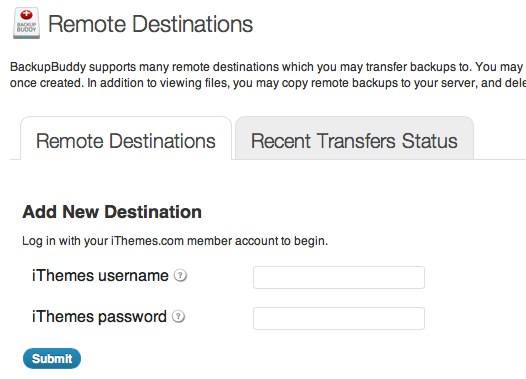This screenshot has width=526, height=379.
Task: Click the iThemes username label
Action: point(100,276)
